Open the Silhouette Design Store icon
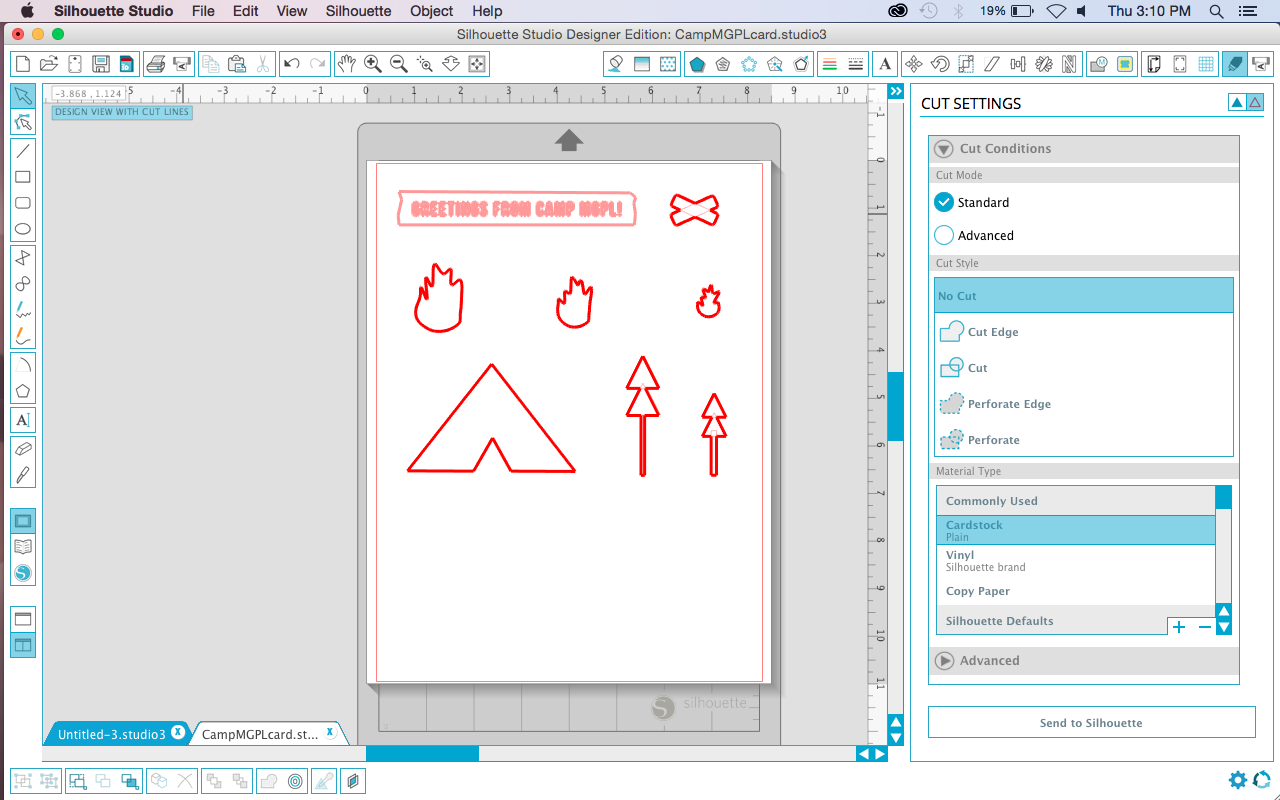This screenshot has width=1280, height=800. click(x=23, y=573)
